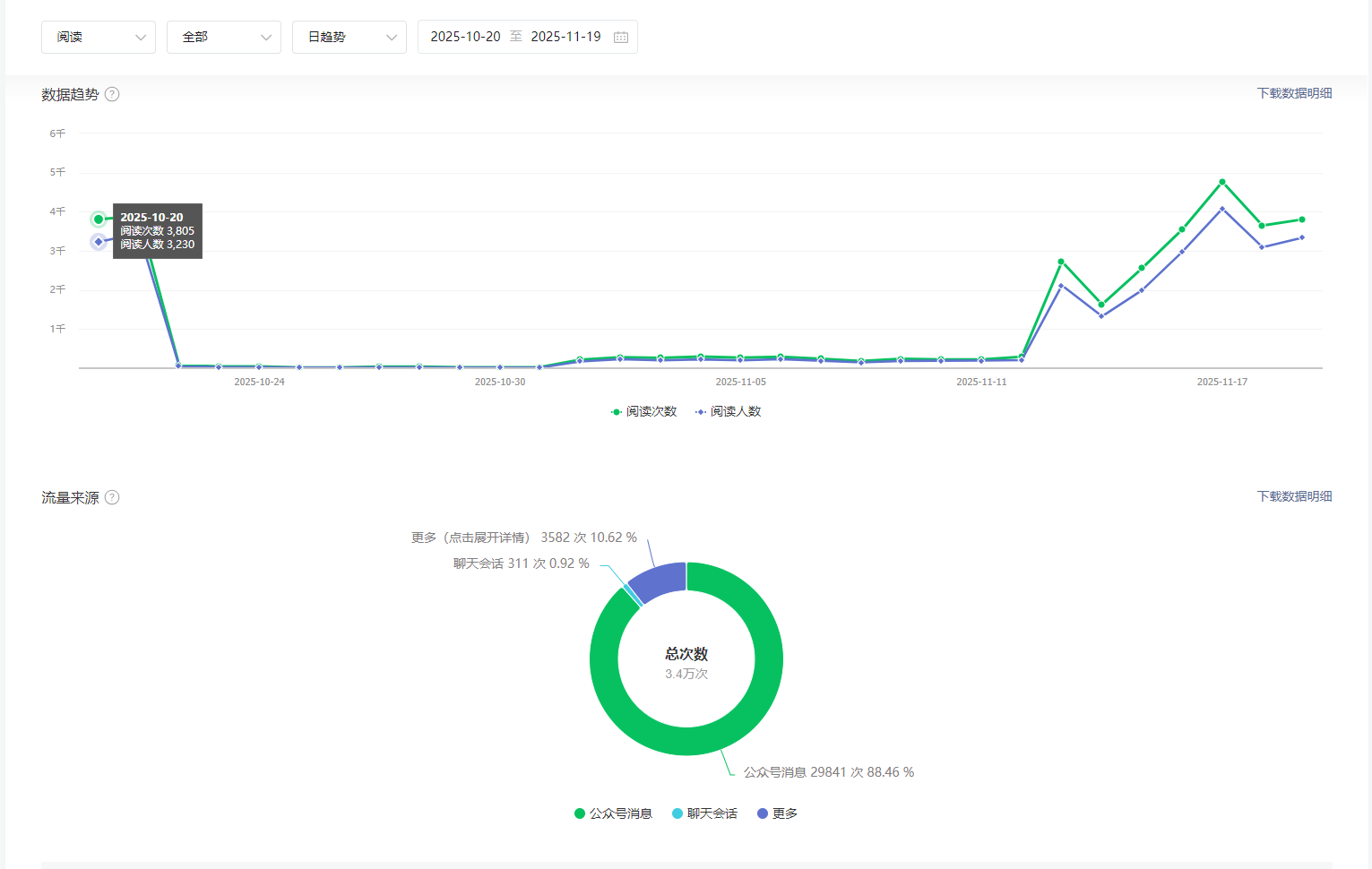Click help icon beside 流量来源 title
This screenshot has width=1372, height=869.
(112, 497)
